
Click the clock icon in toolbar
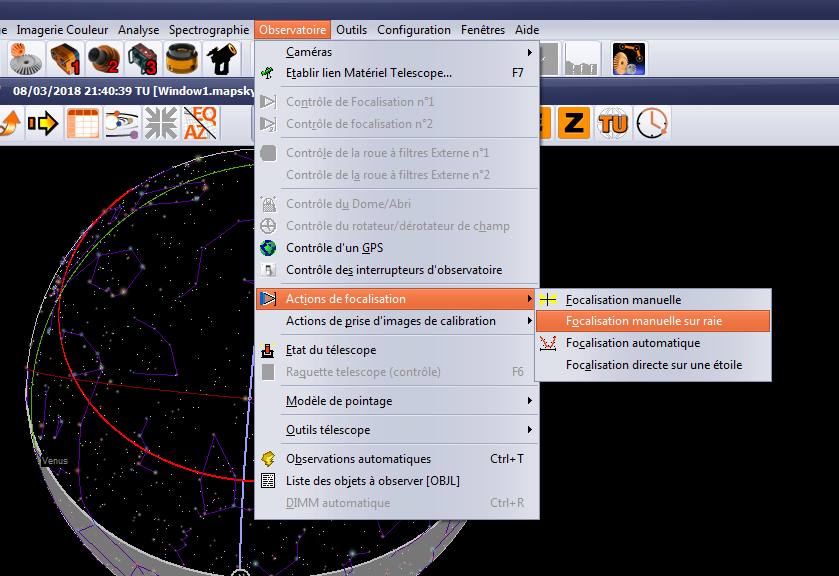point(652,123)
